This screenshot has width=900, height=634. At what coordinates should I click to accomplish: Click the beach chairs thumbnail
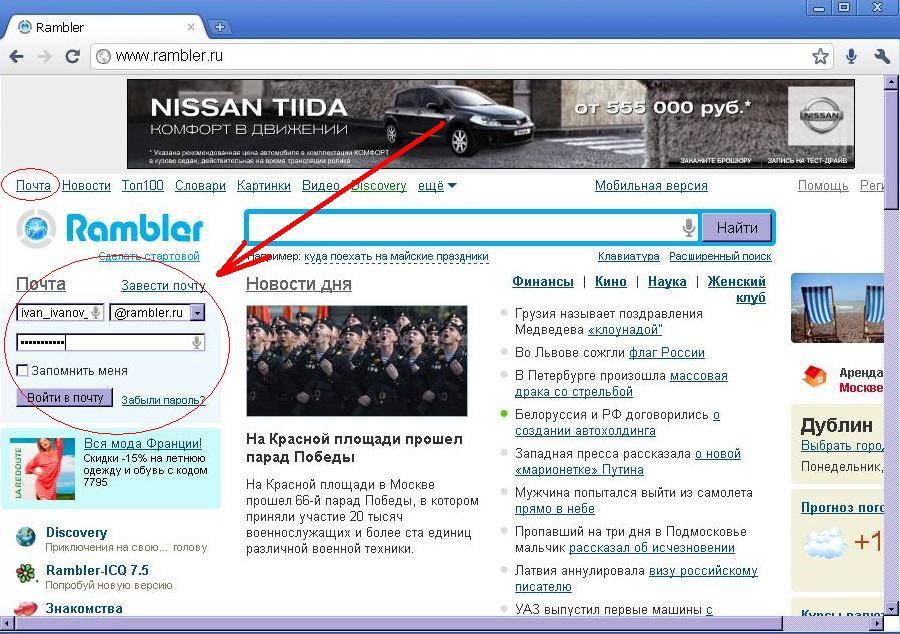point(837,308)
